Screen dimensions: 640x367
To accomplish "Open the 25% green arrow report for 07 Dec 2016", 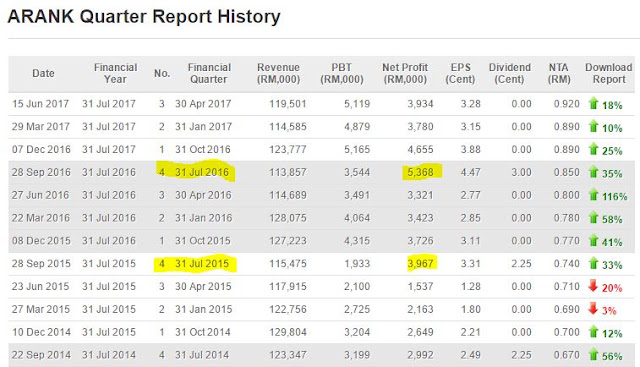I will point(593,149).
